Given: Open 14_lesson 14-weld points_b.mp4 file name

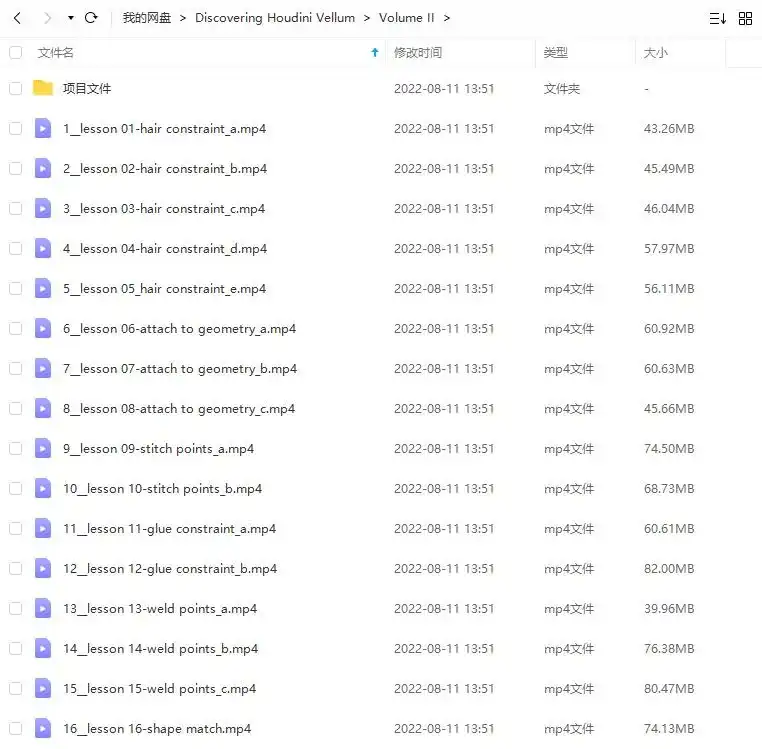Looking at the screenshot, I should tap(160, 649).
